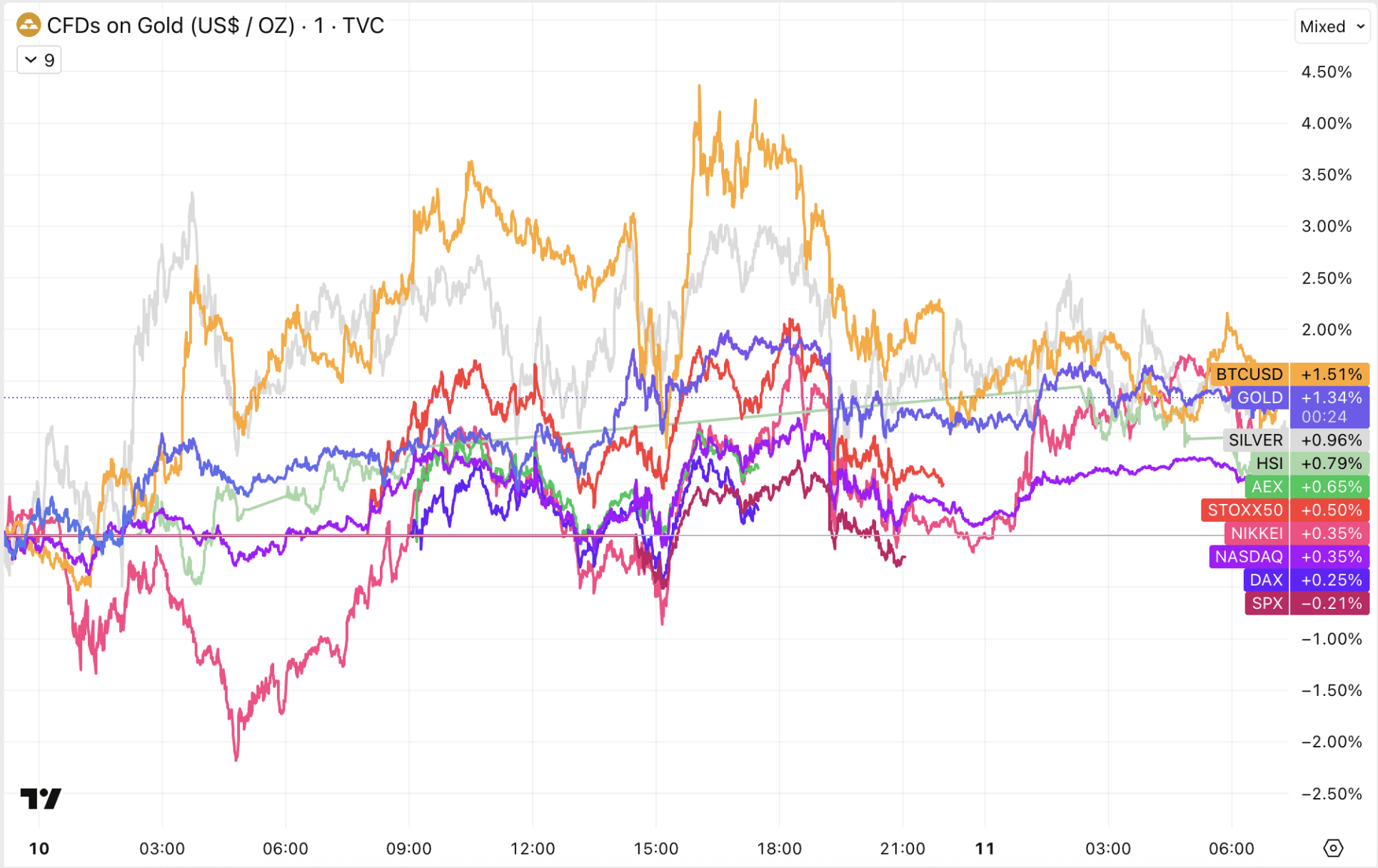This screenshot has height=868, width=1378.
Task: Click the day 11 date marker
Action: click(x=985, y=849)
